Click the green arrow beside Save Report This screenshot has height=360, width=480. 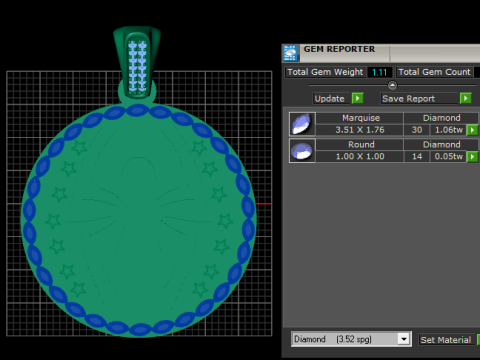click(465, 98)
